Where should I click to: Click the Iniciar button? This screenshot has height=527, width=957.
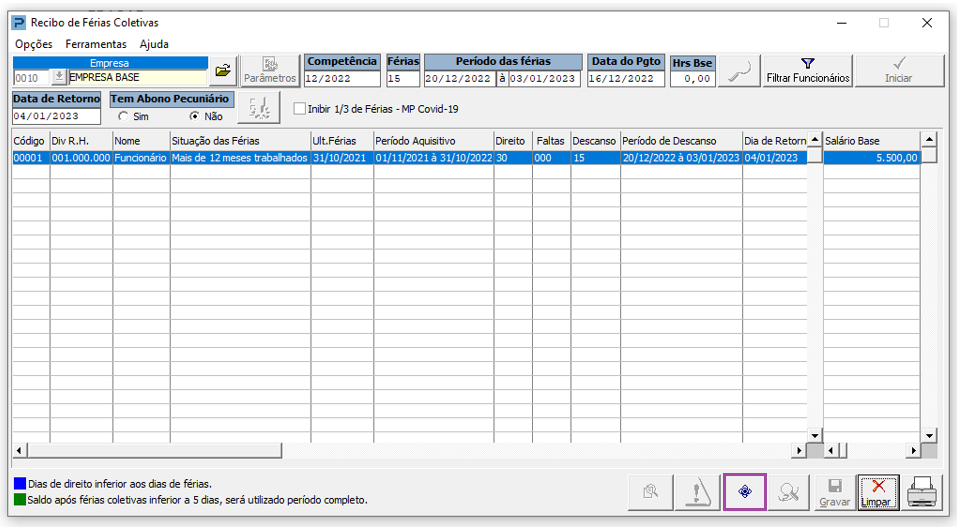point(898,70)
